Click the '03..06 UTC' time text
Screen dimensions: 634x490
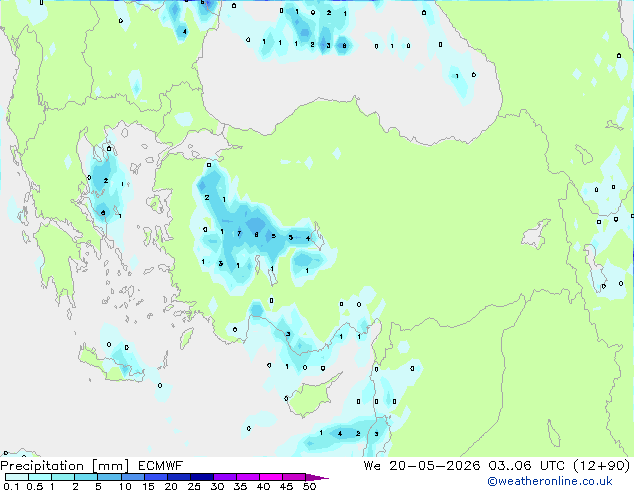526,466
